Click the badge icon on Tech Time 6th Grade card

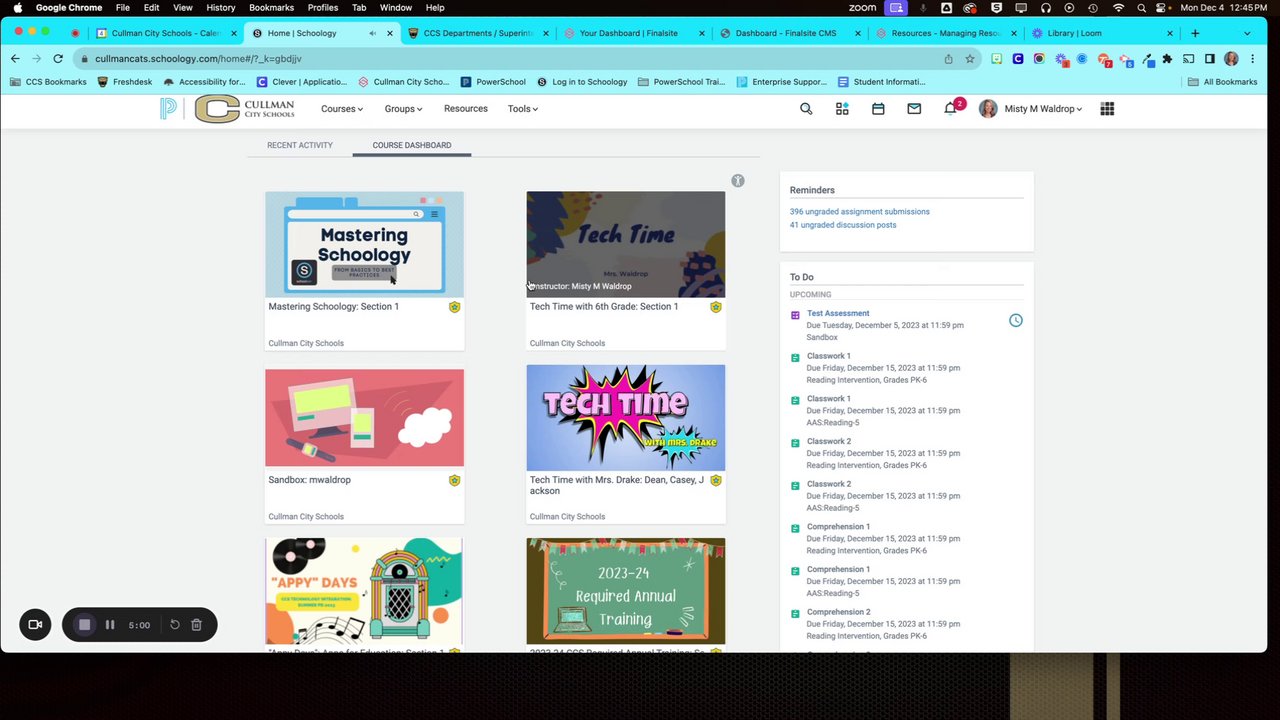pyautogui.click(x=715, y=307)
